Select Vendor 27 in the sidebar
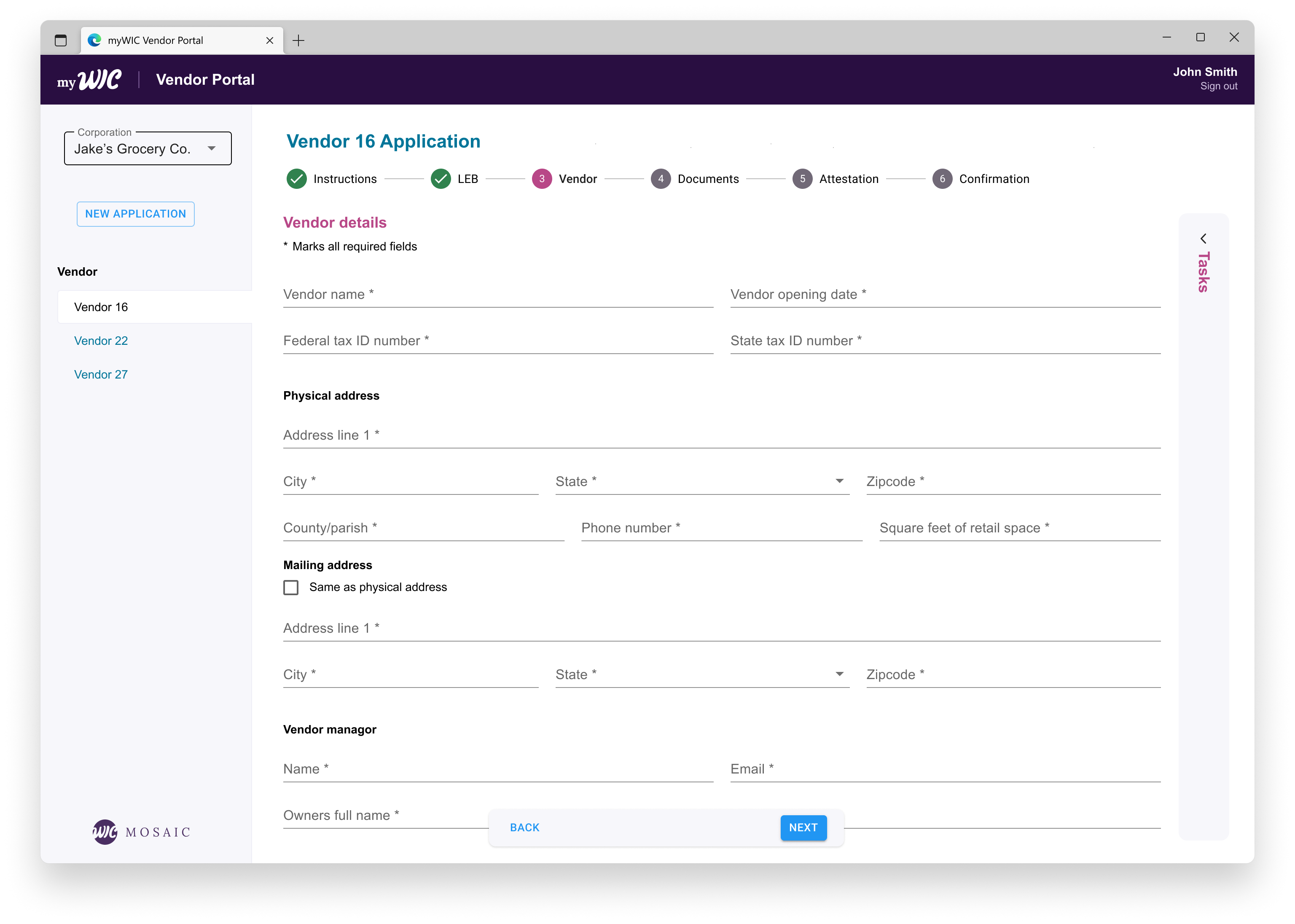 (x=101, y=374)
